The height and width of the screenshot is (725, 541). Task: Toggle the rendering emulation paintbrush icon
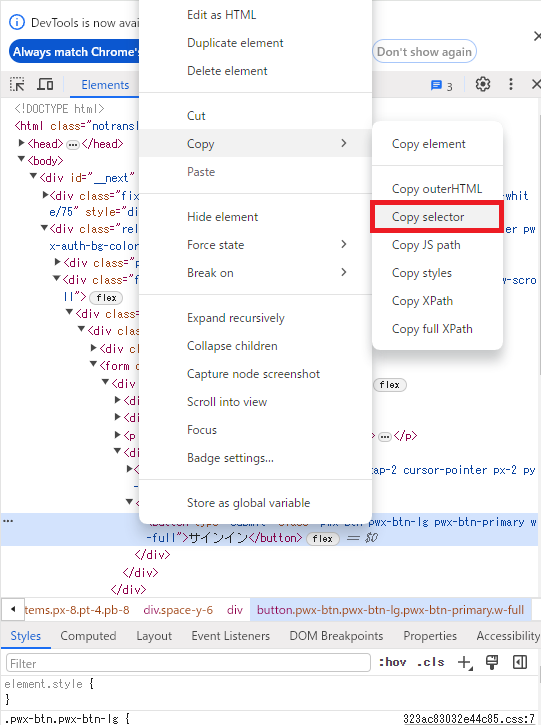[x=492, y=663]
